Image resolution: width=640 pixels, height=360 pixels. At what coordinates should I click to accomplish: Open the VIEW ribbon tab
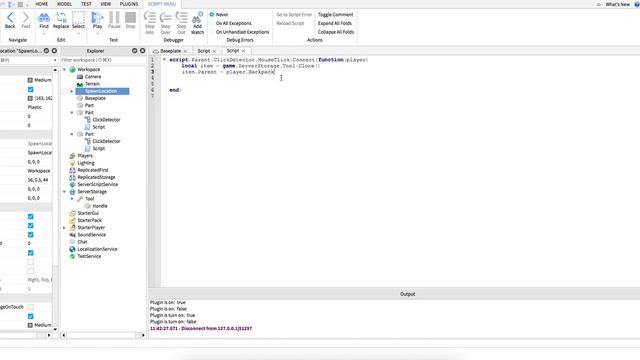[x=106, y=4]
